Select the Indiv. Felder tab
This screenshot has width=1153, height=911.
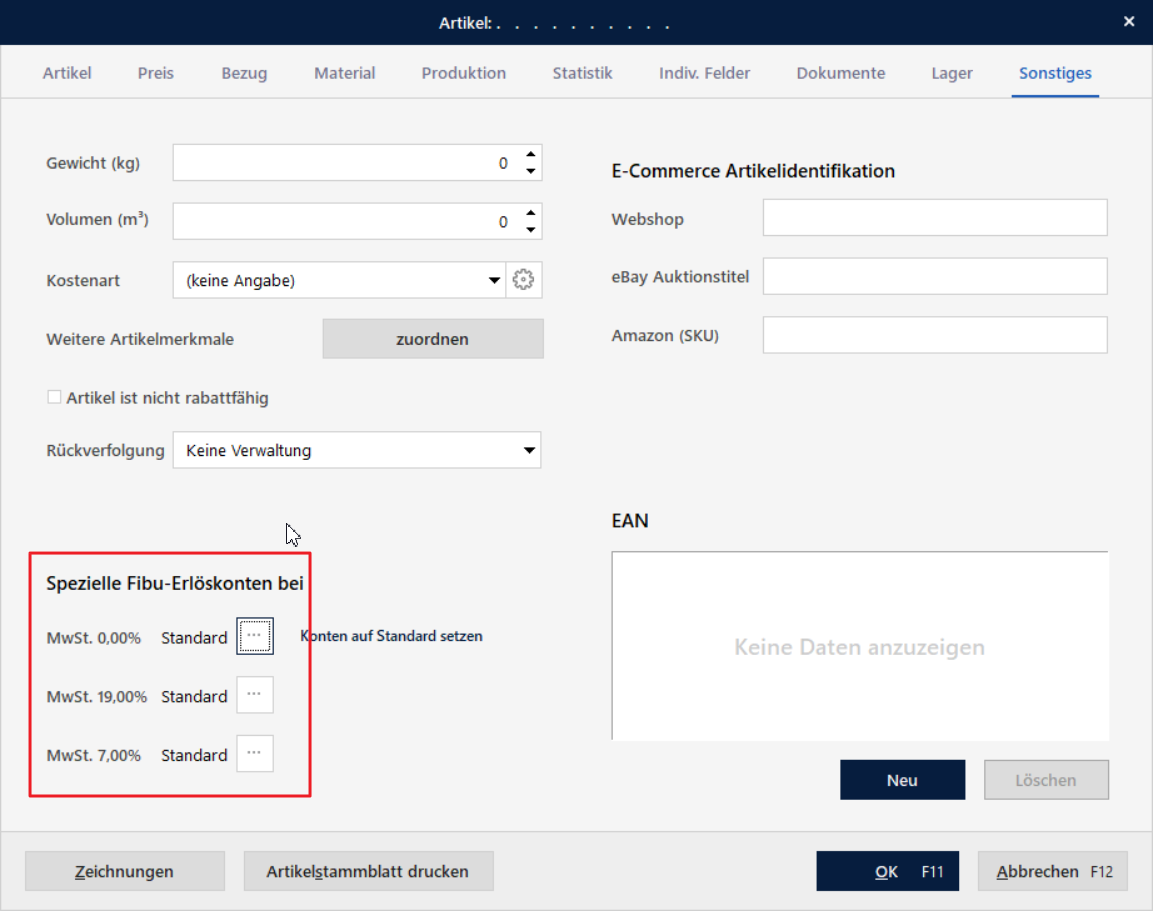(x=704, y=73)
